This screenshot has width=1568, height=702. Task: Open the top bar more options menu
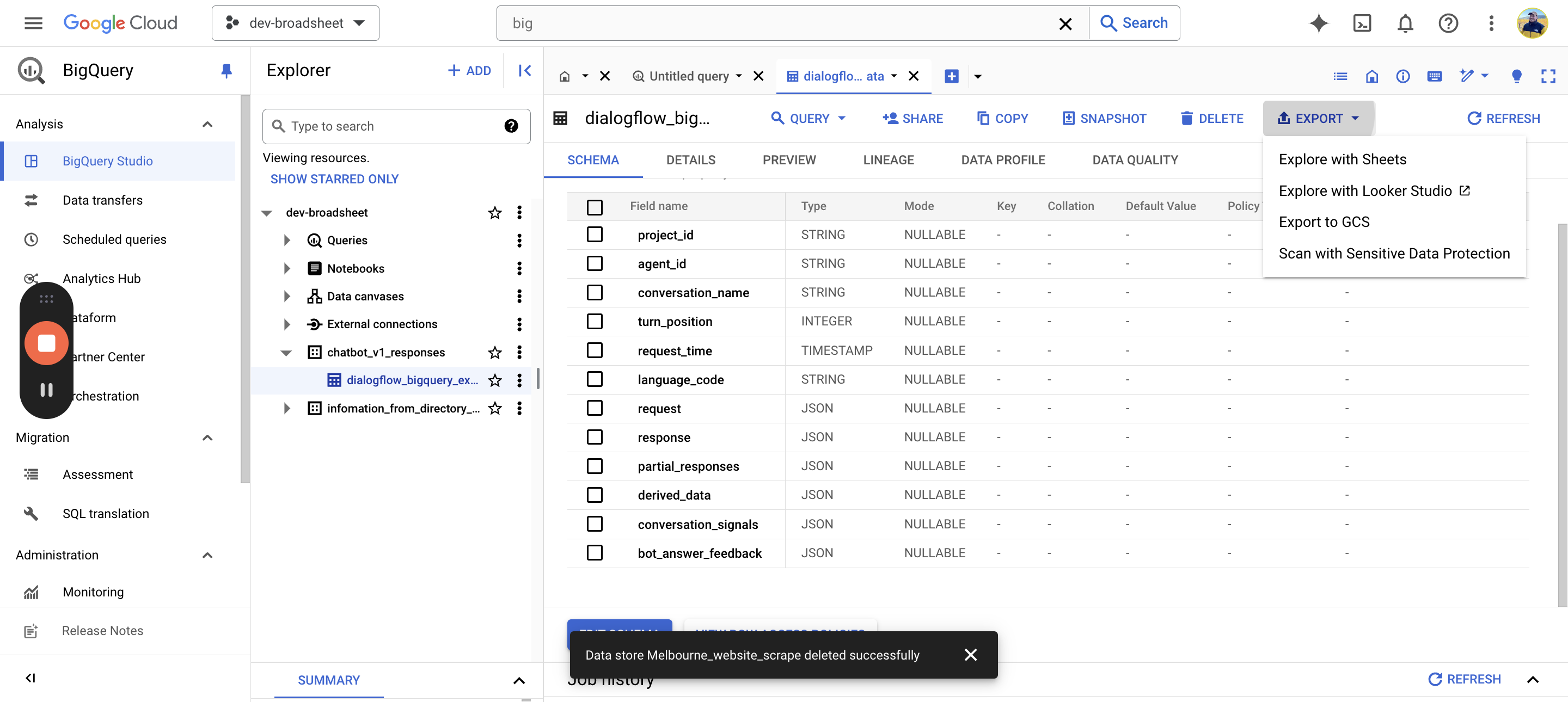coord(1491,23)
